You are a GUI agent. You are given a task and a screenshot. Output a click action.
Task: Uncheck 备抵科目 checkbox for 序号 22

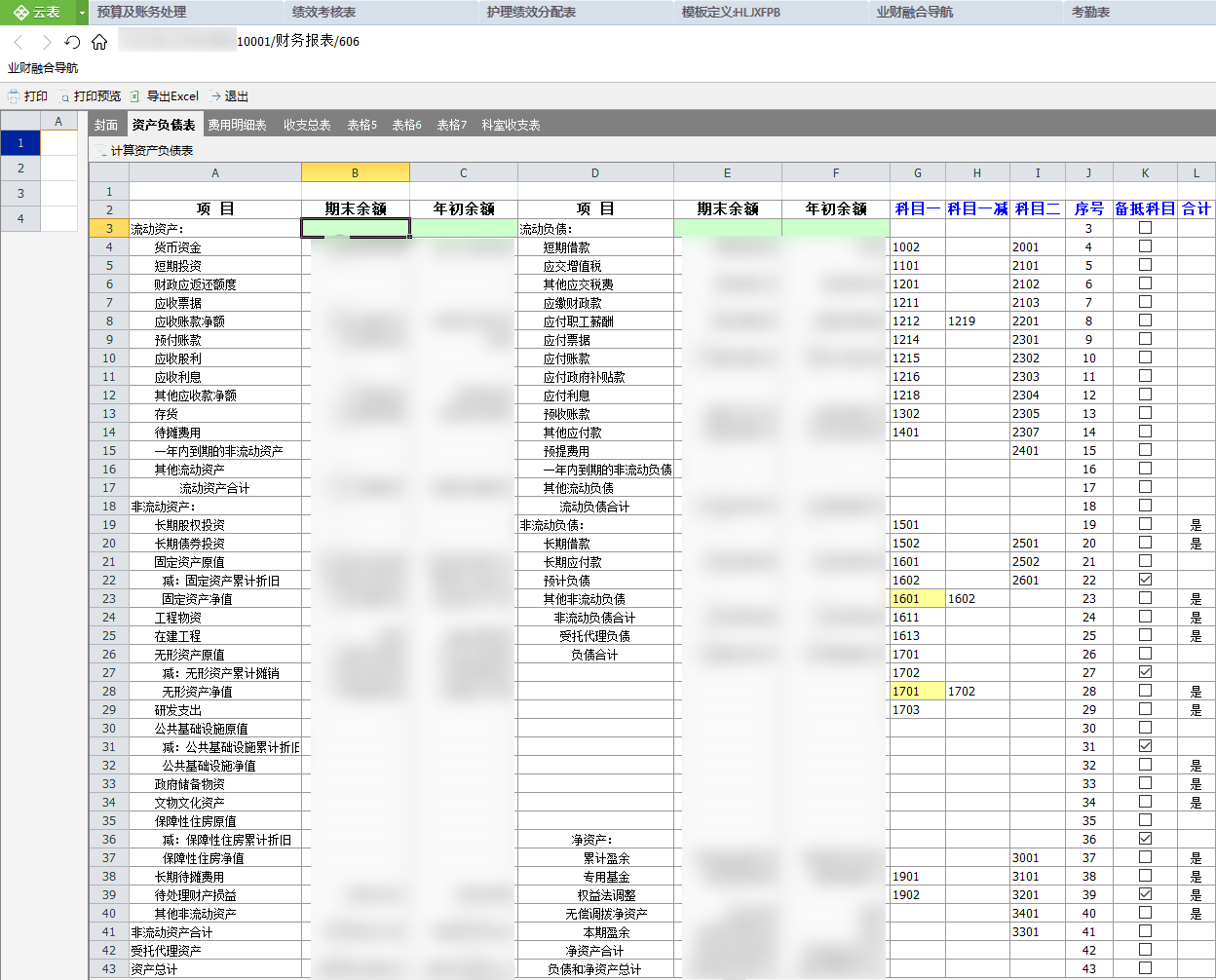click(1145, 580)
